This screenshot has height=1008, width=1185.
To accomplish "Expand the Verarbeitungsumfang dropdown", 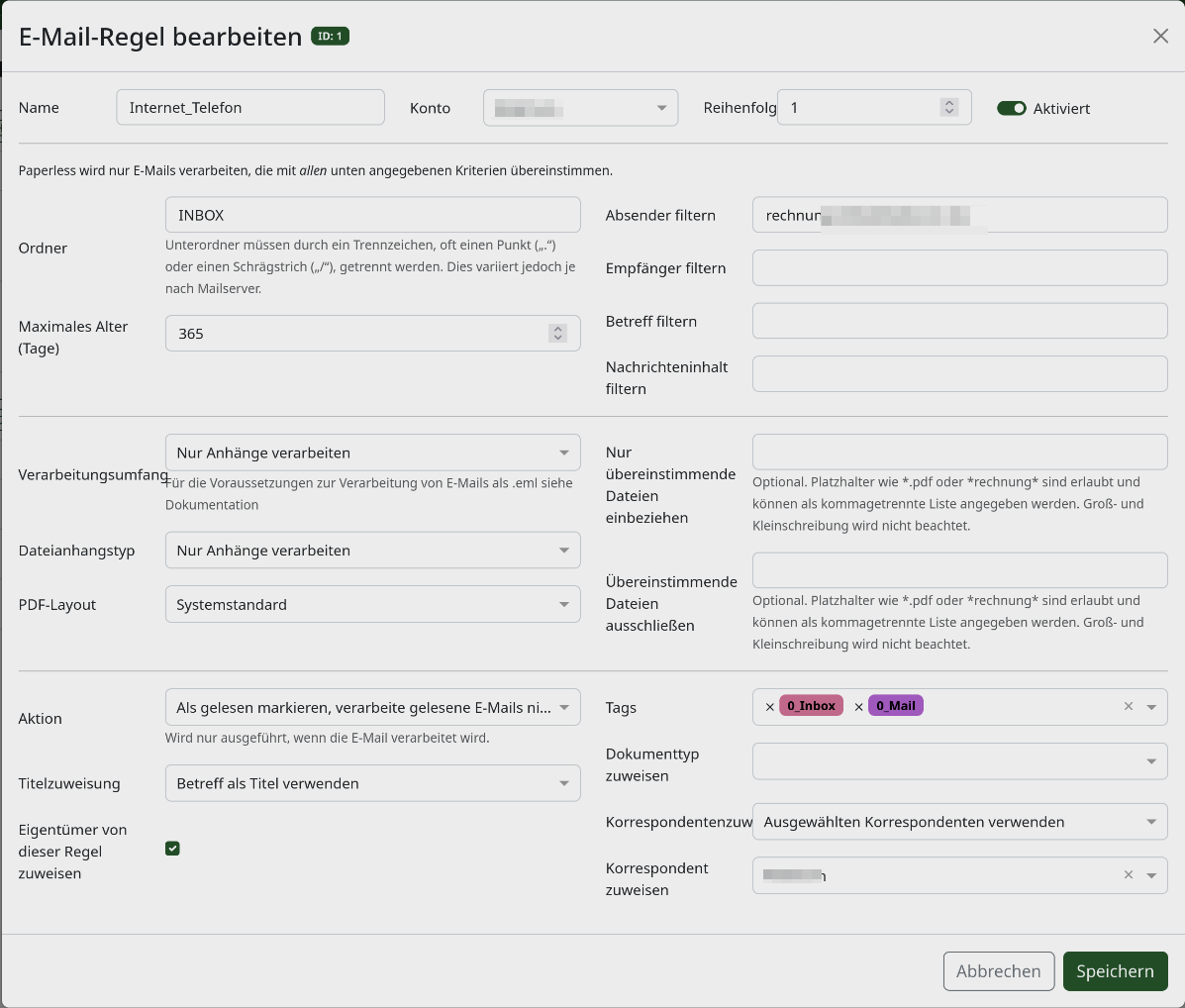I will (372, 453).
